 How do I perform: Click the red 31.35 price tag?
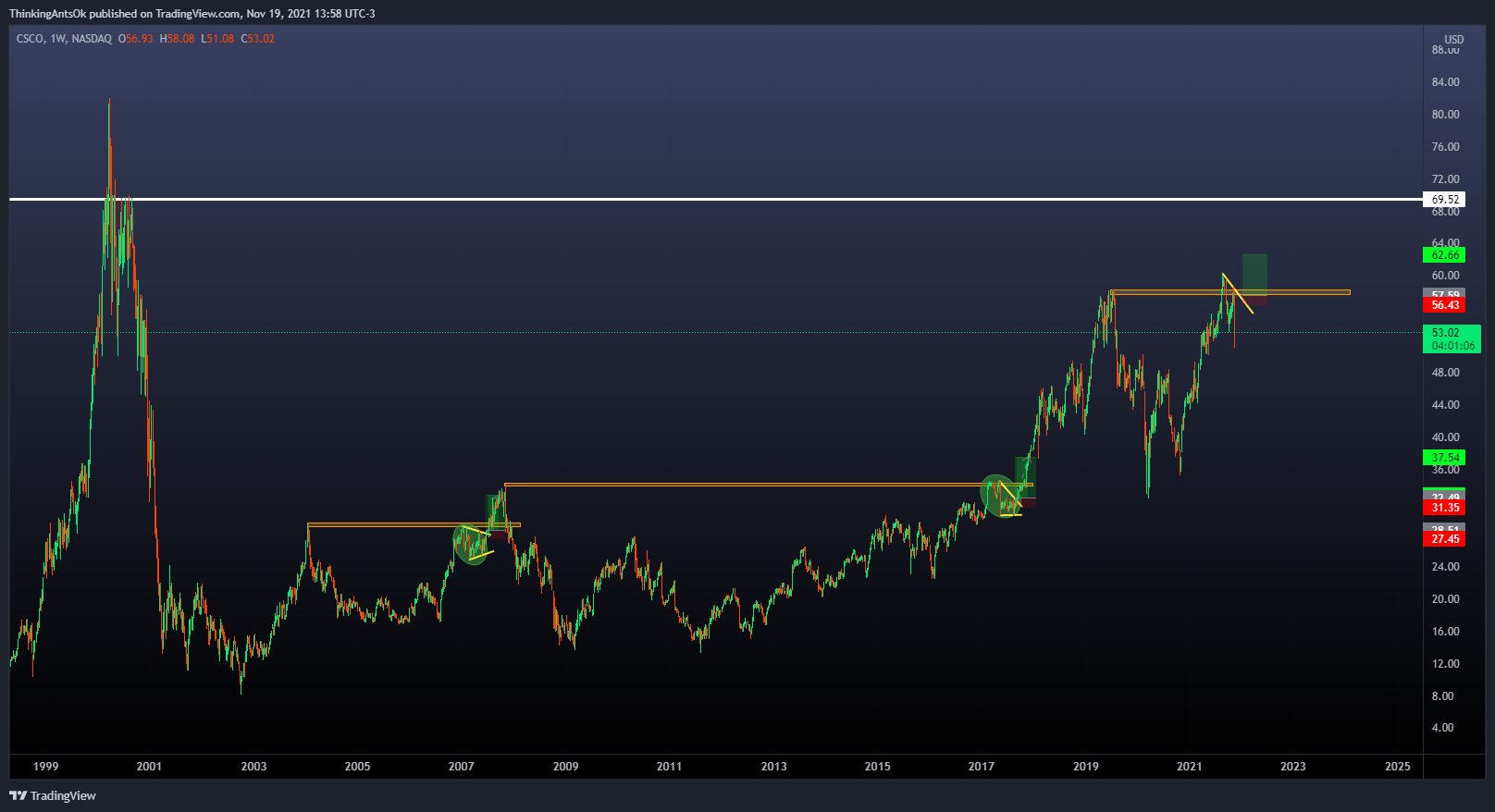point(1445,508)
